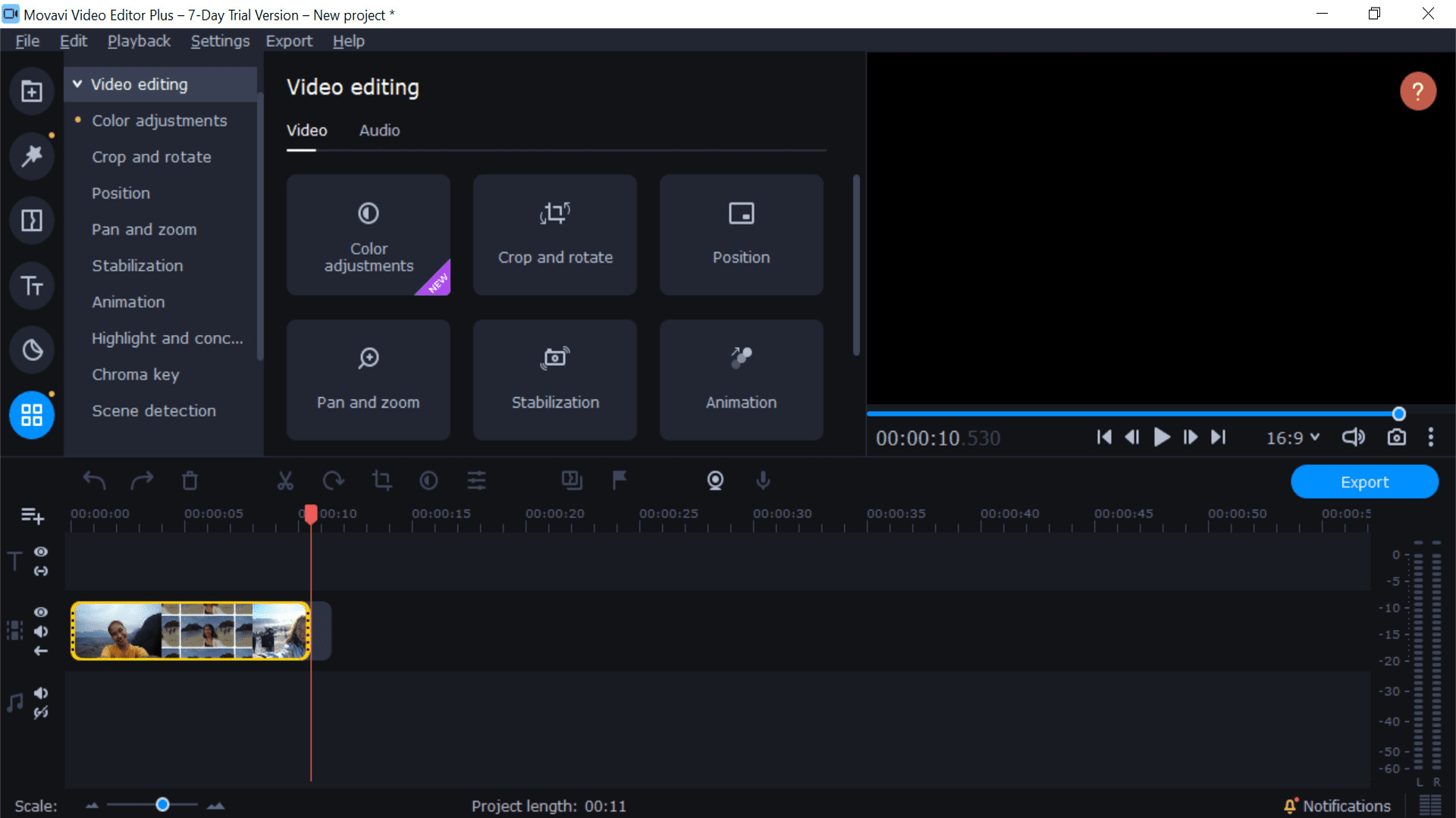The height and width of the screenshot is (818, 1456).
Task: Hide the video track with its eye toggle
Action: pos(41,611)
